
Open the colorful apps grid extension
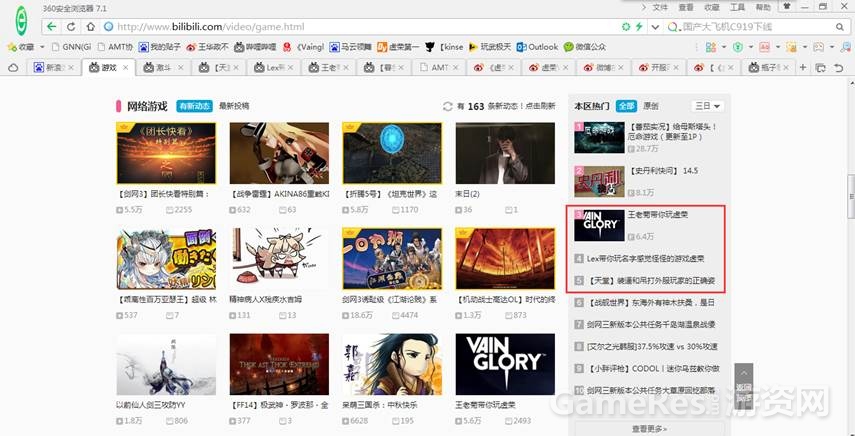click(x=711, y=47)
